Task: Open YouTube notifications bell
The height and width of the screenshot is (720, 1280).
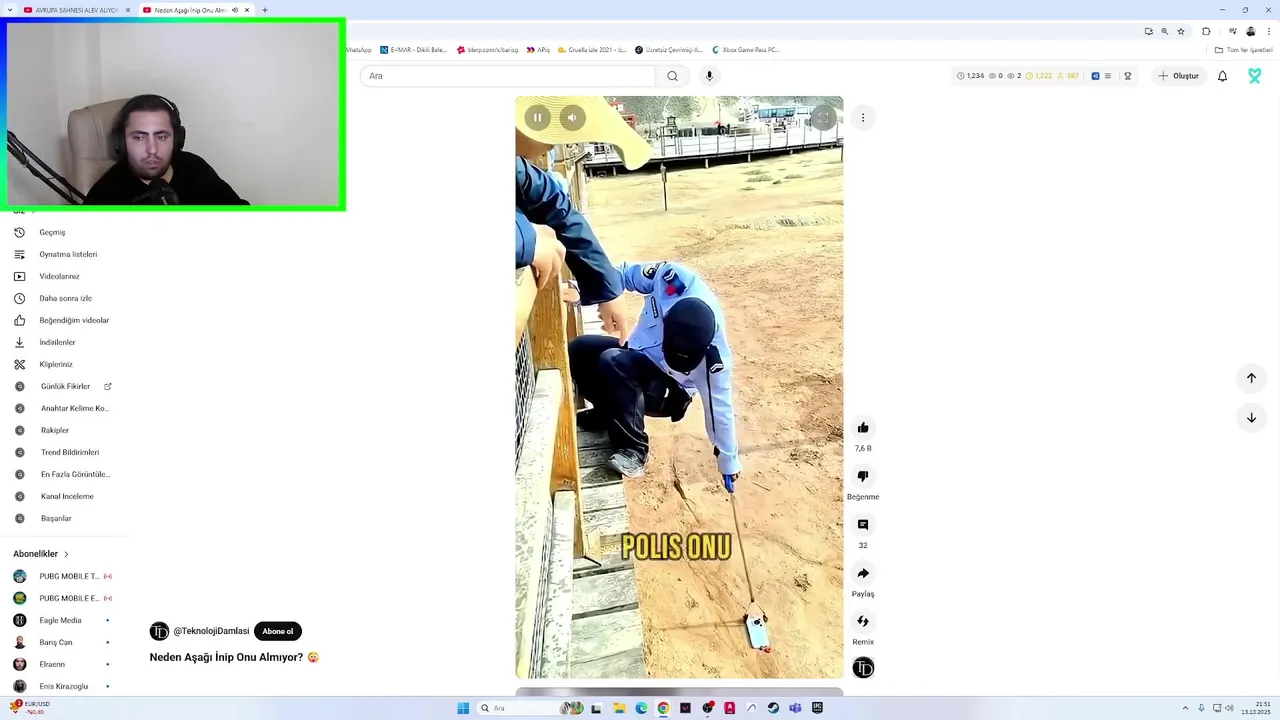Action: click(1222, 76)
